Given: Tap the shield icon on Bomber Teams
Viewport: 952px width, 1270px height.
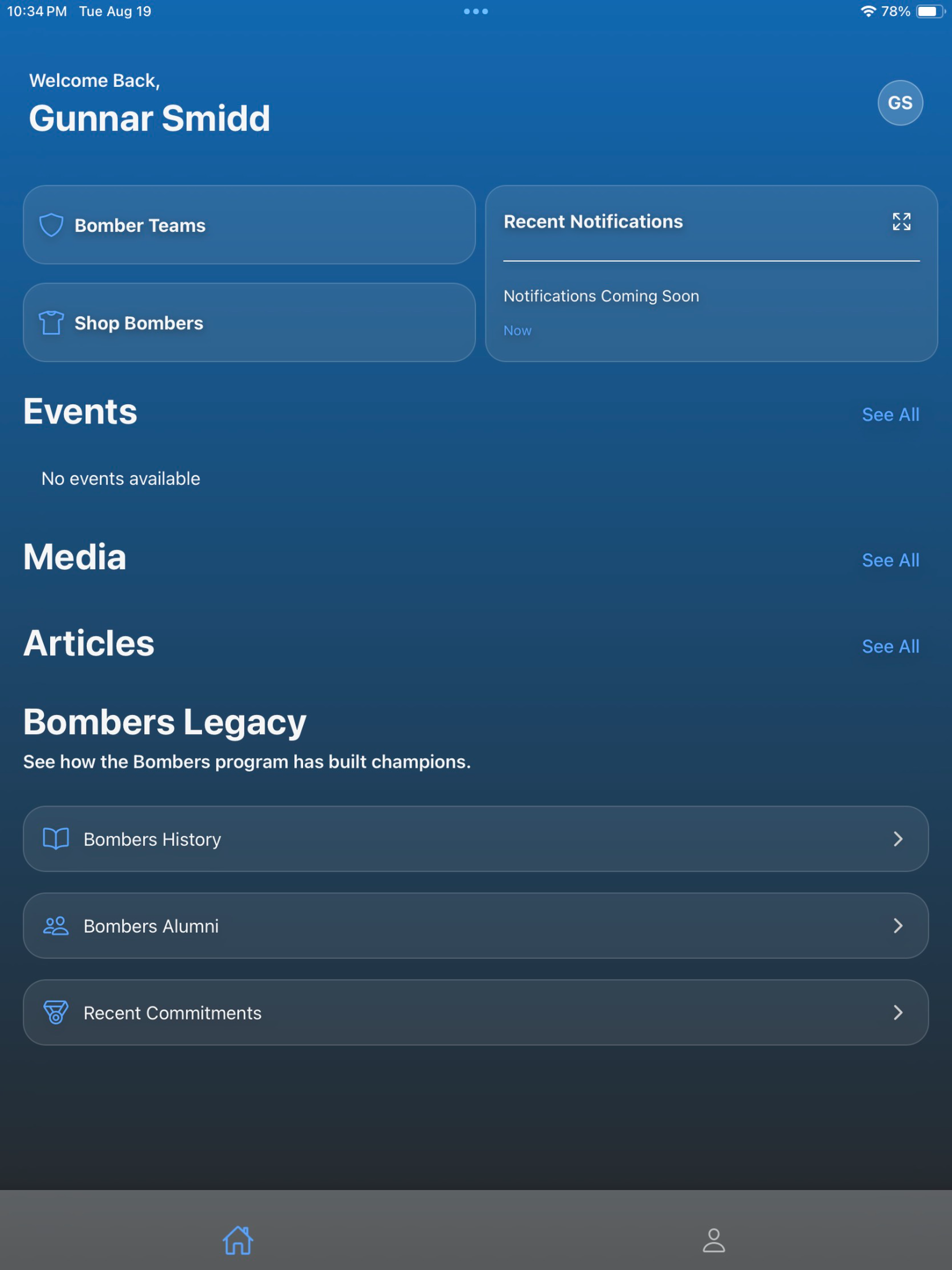Looking at the screenshot, I should (51, 225).
